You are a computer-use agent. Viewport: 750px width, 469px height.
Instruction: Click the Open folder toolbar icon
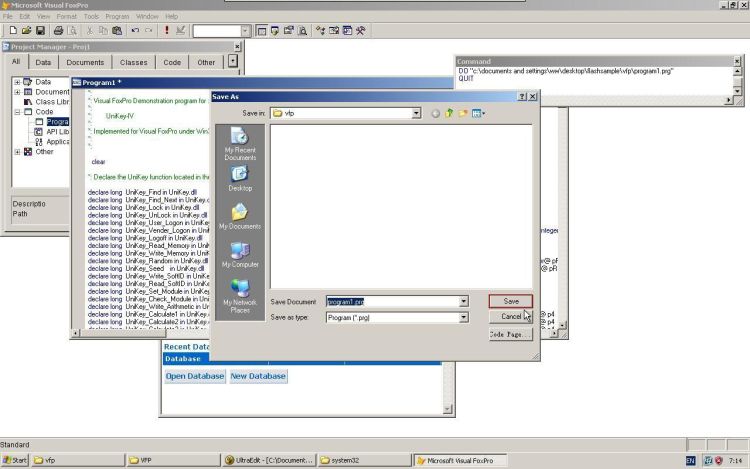click(x=26, y=31)
